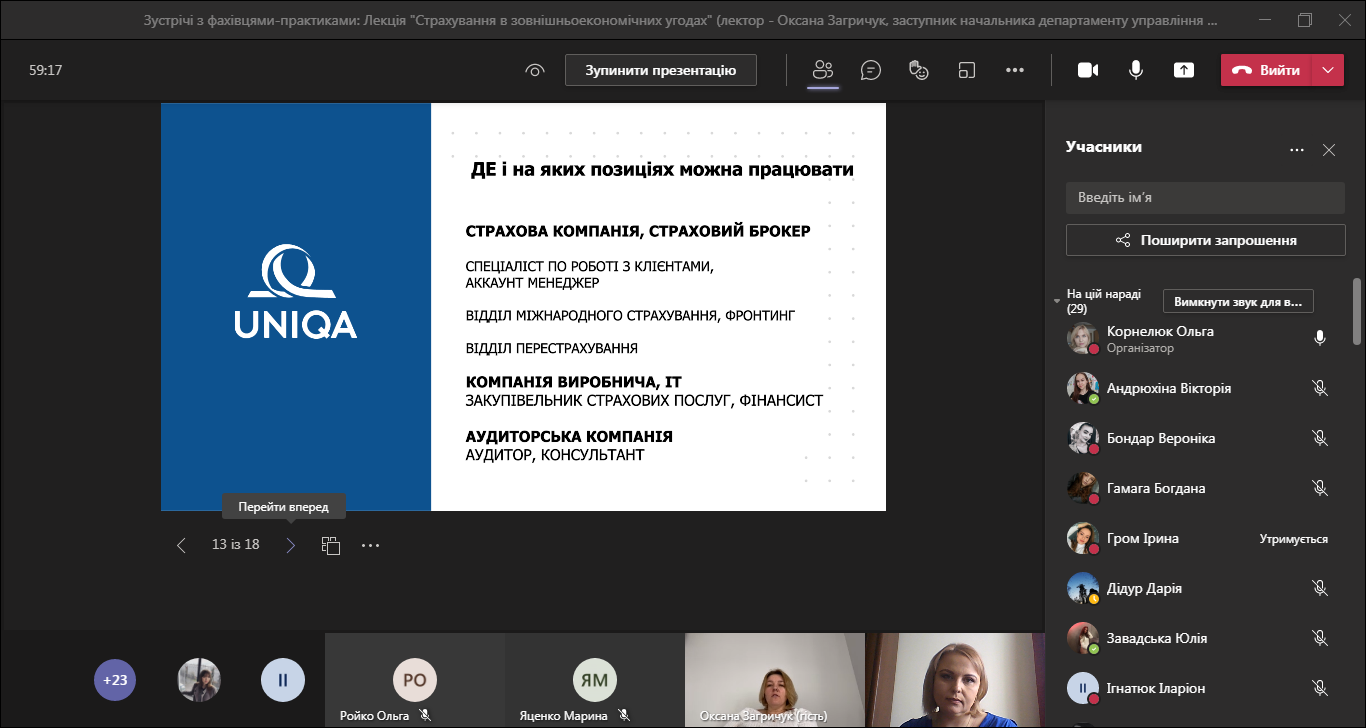The width and height of the screenshot is (1366, 728).
Task: Open more actions ellipsis in meeting toolbar
Action: click(1015, 70)
